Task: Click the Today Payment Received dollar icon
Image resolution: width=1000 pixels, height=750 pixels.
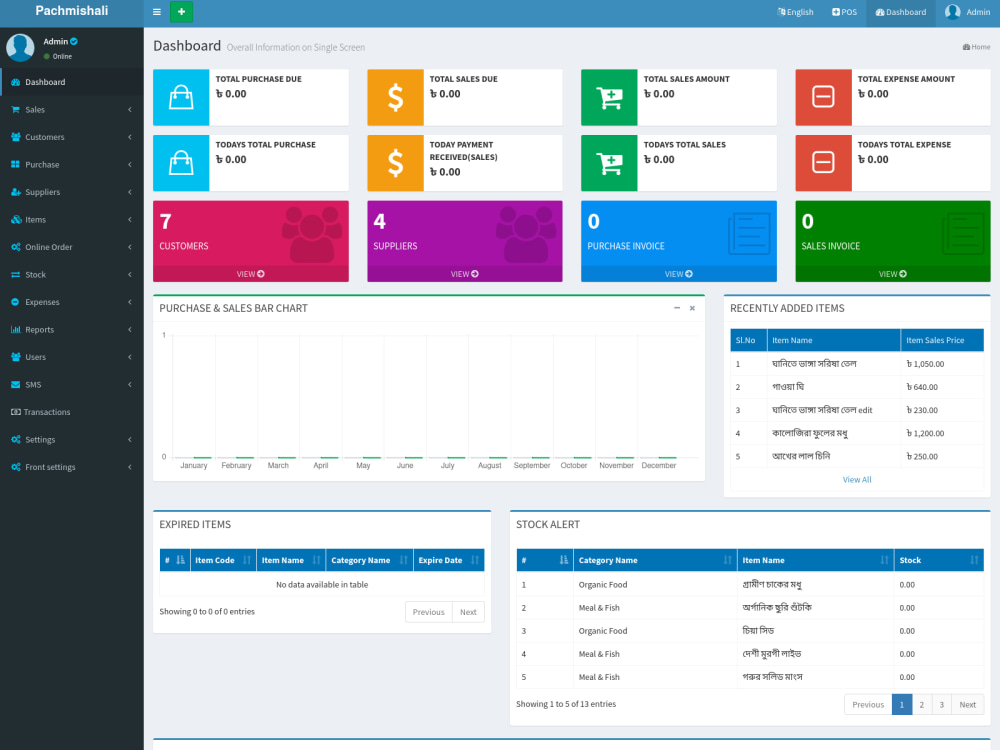Action: coord(395,163)
